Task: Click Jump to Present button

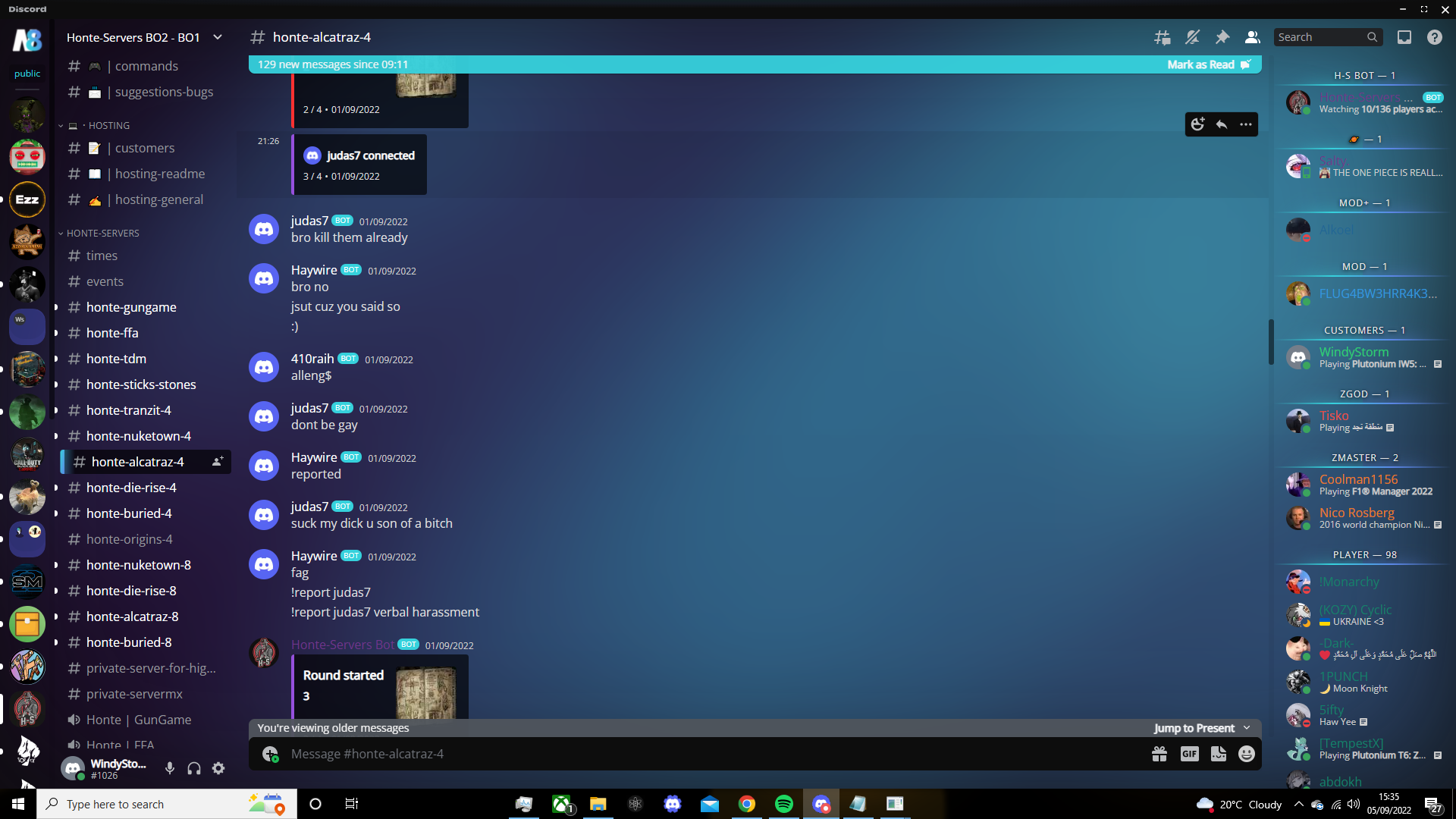Action: pos(1202,728)
